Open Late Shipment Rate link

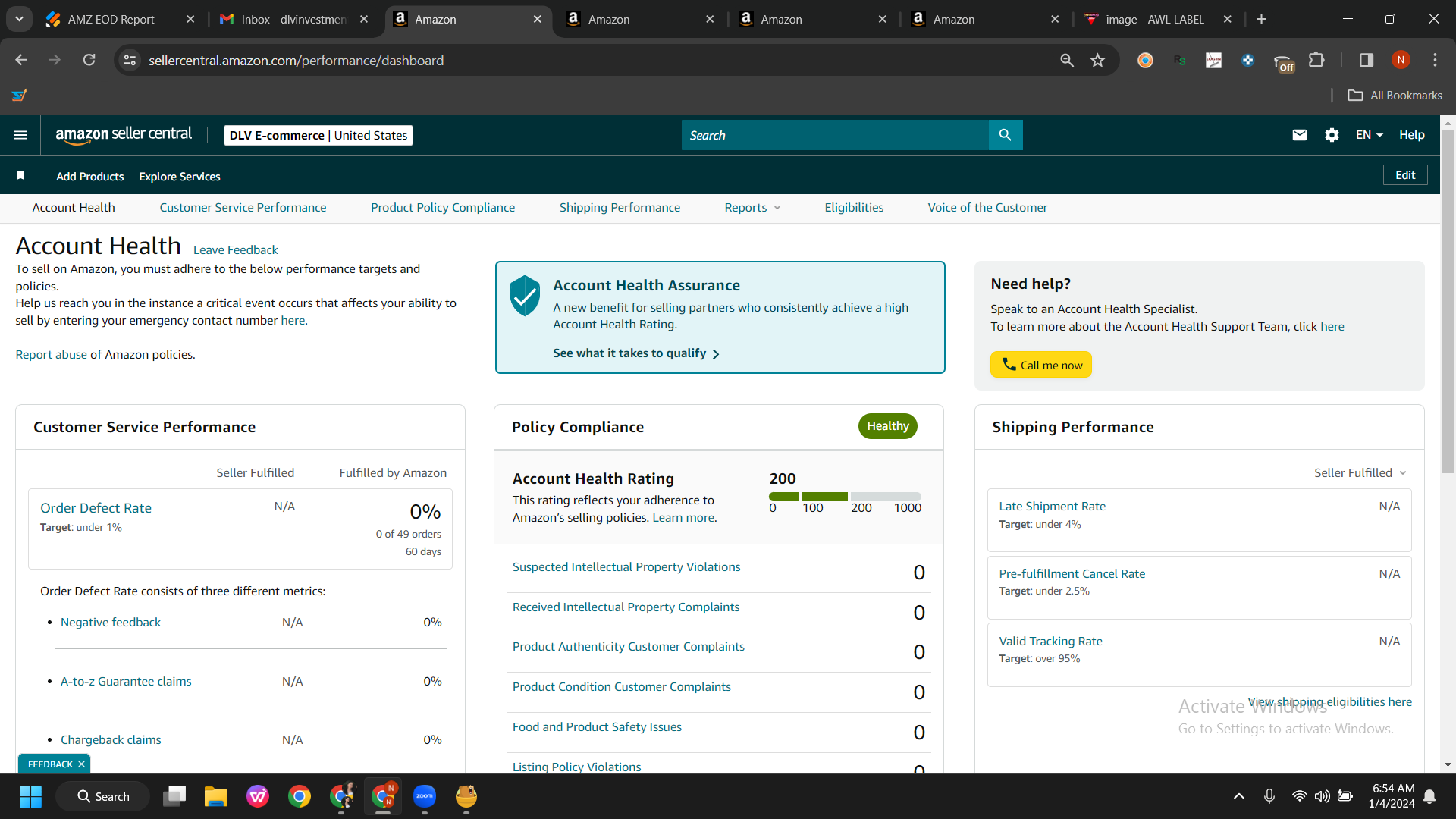click(1052, 507)
